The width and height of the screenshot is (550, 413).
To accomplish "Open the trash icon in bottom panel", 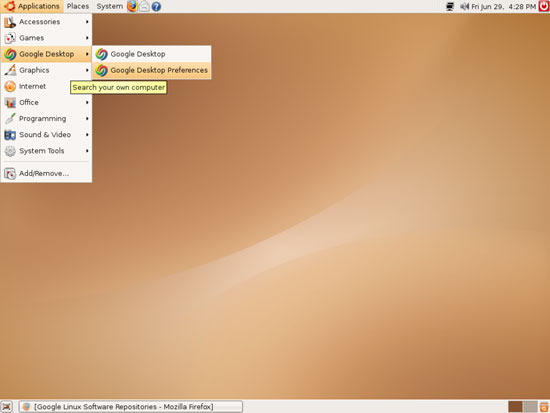I will pos(544,407).
